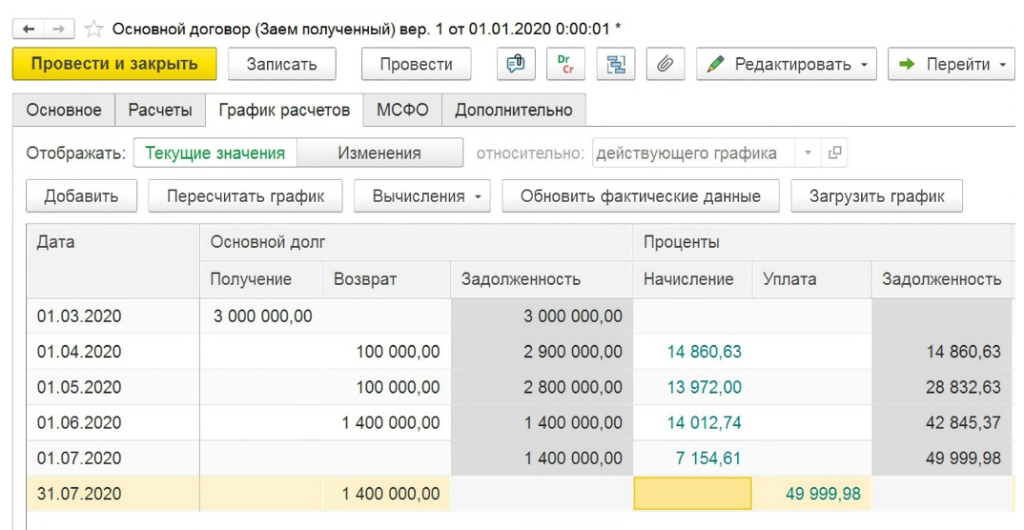Click the Провести button
Image resolution: width=1024 pixels, height=530 pixels.
[x=416, y=64]
